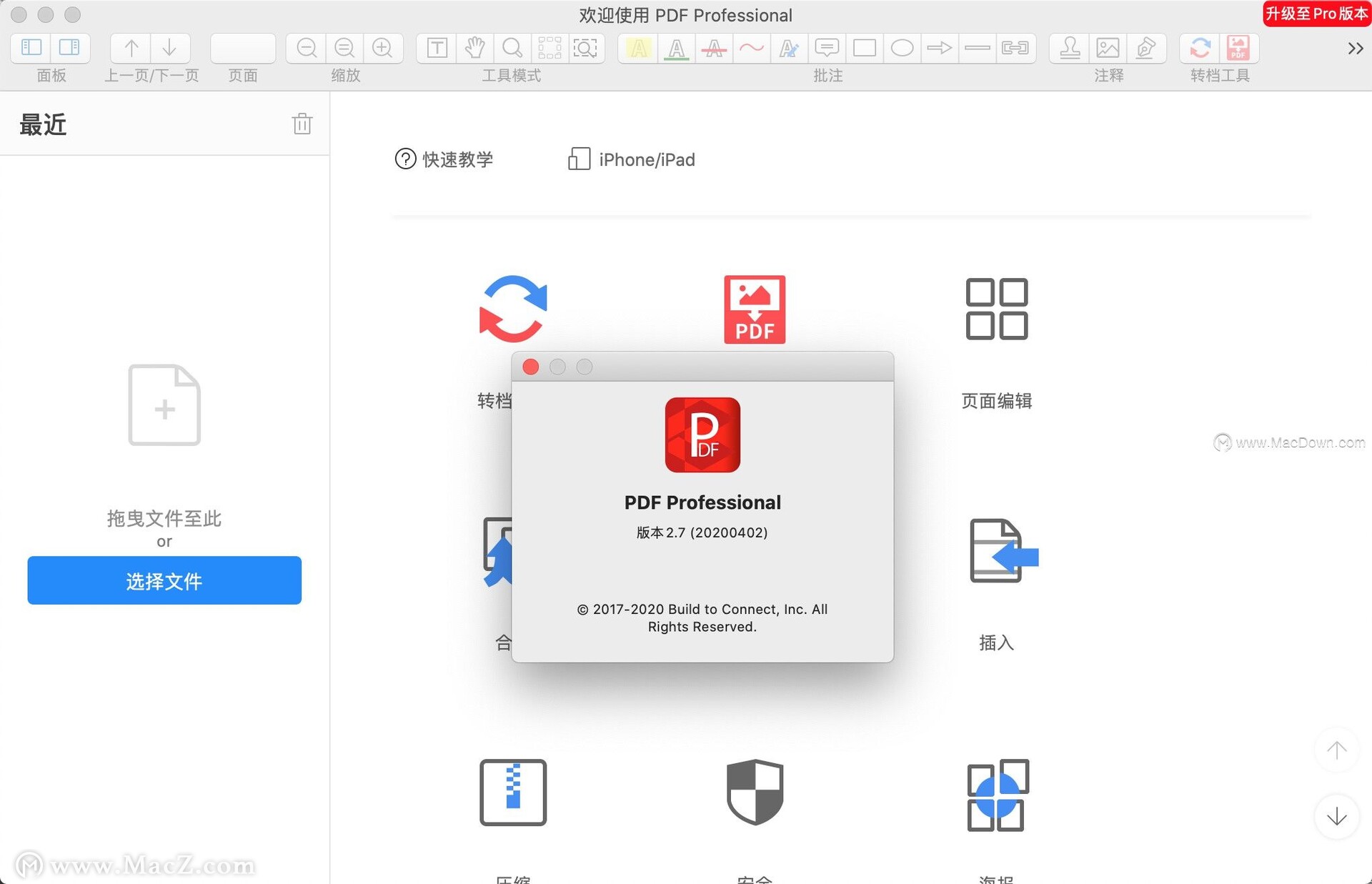
Task: Select the magnifier tool mode
Action: (x=512, y=48)
